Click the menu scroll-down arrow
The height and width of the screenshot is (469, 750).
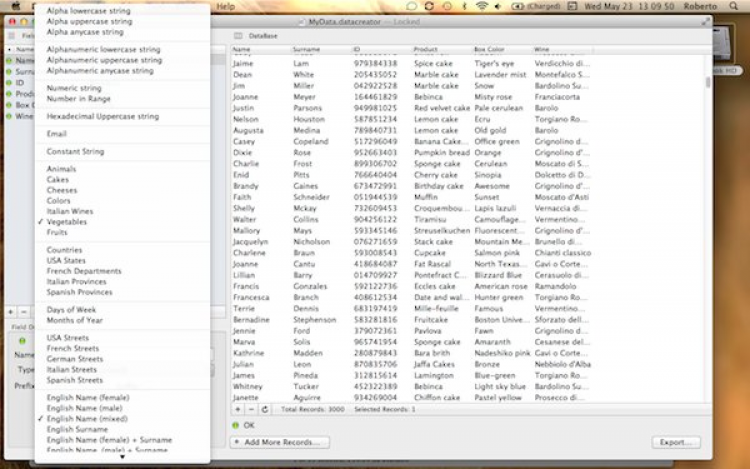(x=122, y=457)
